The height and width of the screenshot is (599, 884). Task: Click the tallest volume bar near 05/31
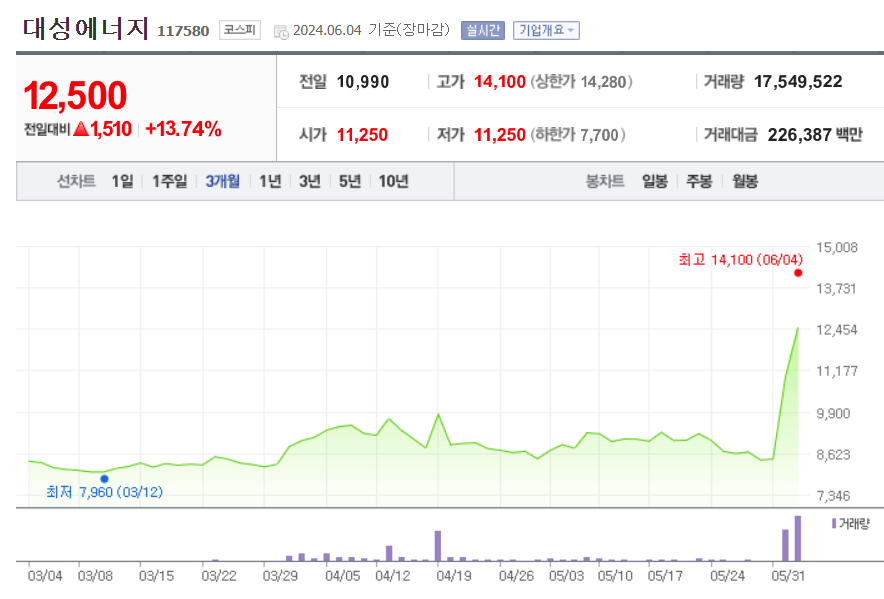[798, 538]
